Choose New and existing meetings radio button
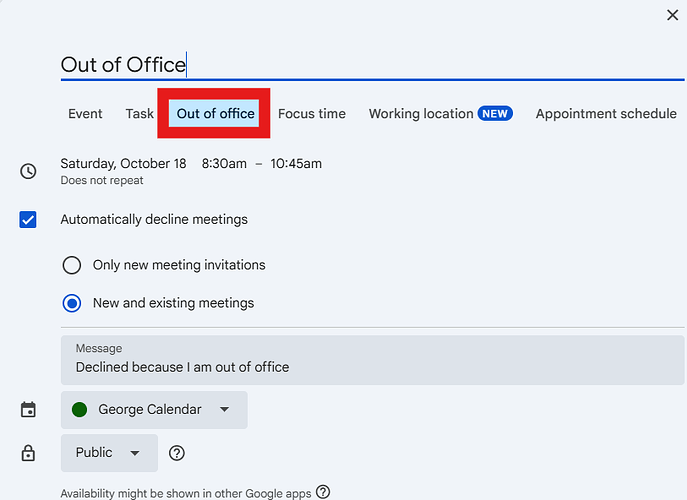This screenshot has height=500, width=687. click(x=72, y=303)
